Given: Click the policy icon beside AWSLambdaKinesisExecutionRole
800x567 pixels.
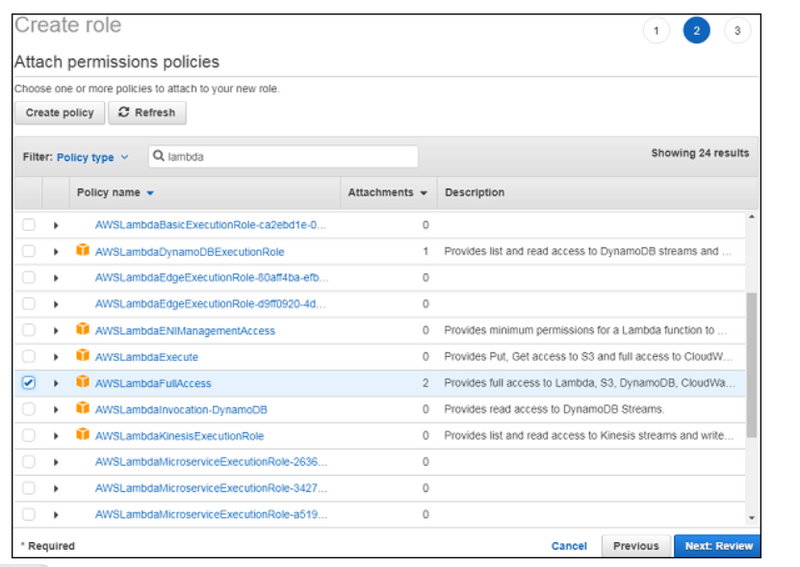Looking at the screenshot, I should 83,435.
